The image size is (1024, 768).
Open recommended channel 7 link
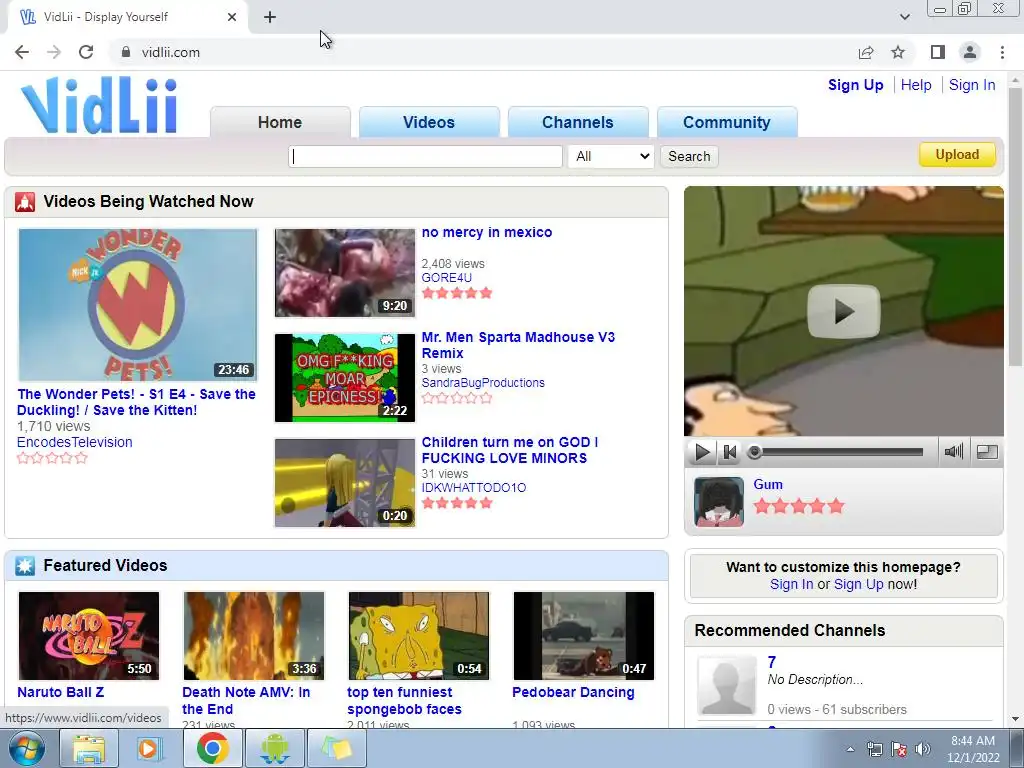[x=772, y=662]
